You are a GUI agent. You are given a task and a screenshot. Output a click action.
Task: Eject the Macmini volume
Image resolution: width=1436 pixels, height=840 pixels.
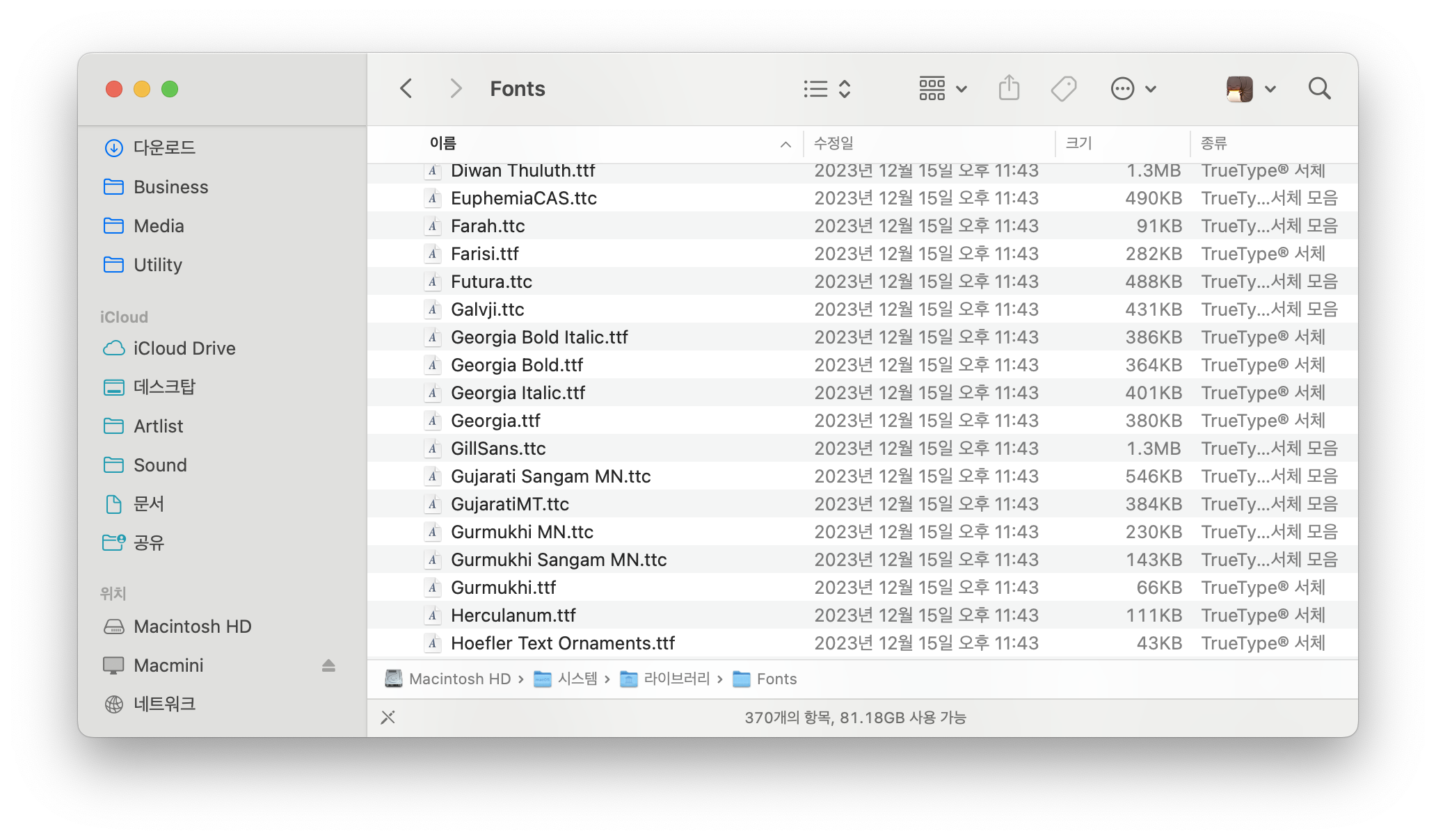pos(328,665)
